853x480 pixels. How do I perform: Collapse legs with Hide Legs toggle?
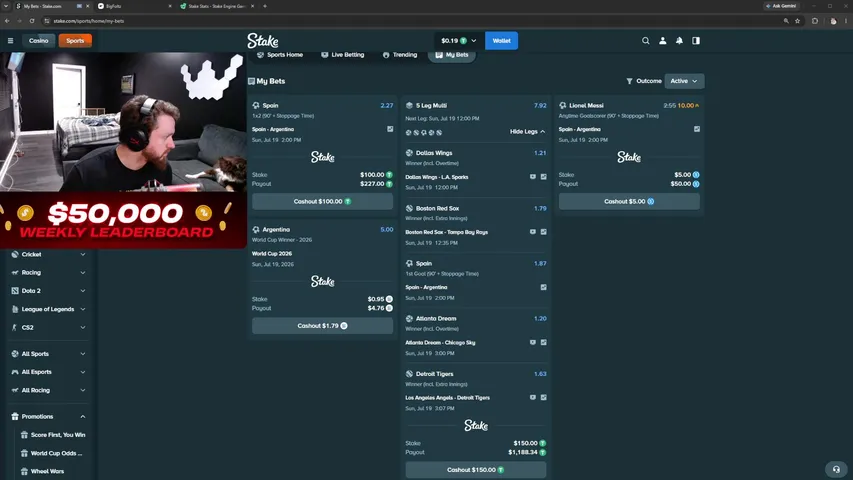tap(527, 132)
